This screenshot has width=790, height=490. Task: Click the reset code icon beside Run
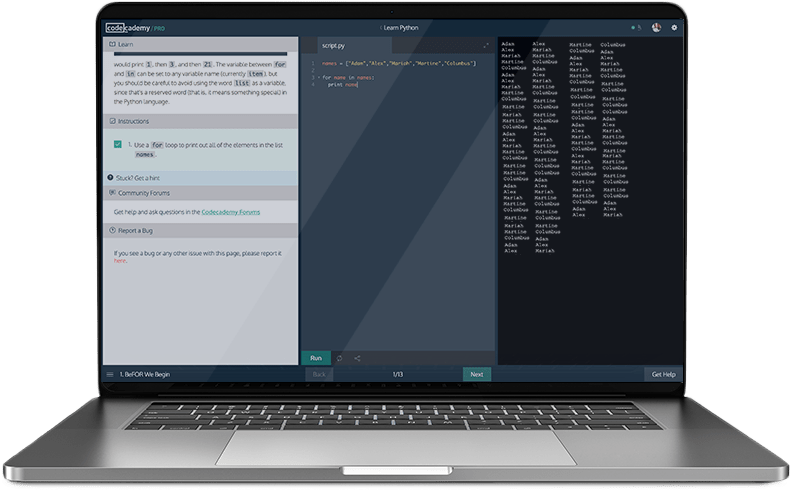click(x=340, y=358)
